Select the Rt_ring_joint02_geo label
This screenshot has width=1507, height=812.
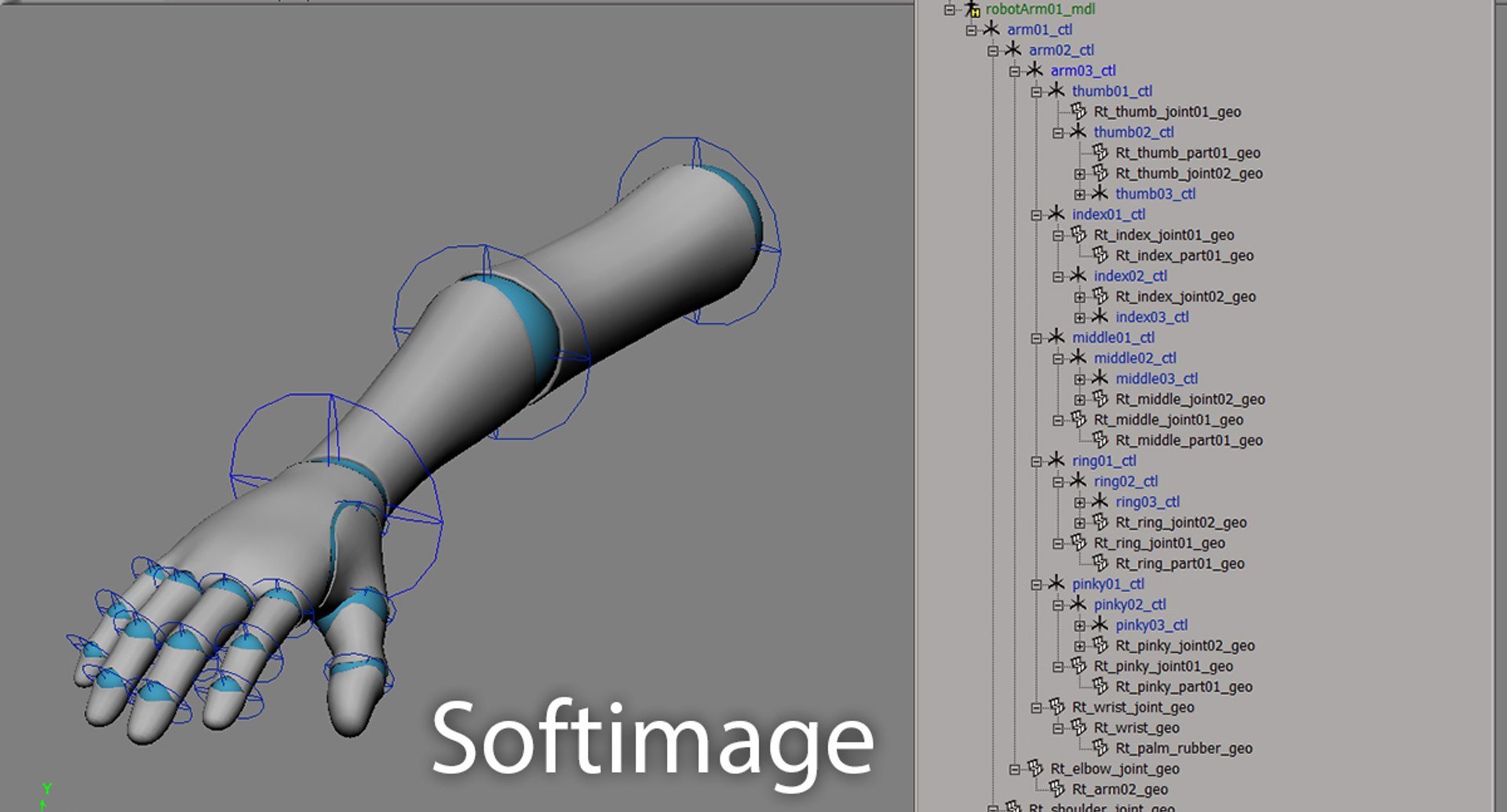1180,522
